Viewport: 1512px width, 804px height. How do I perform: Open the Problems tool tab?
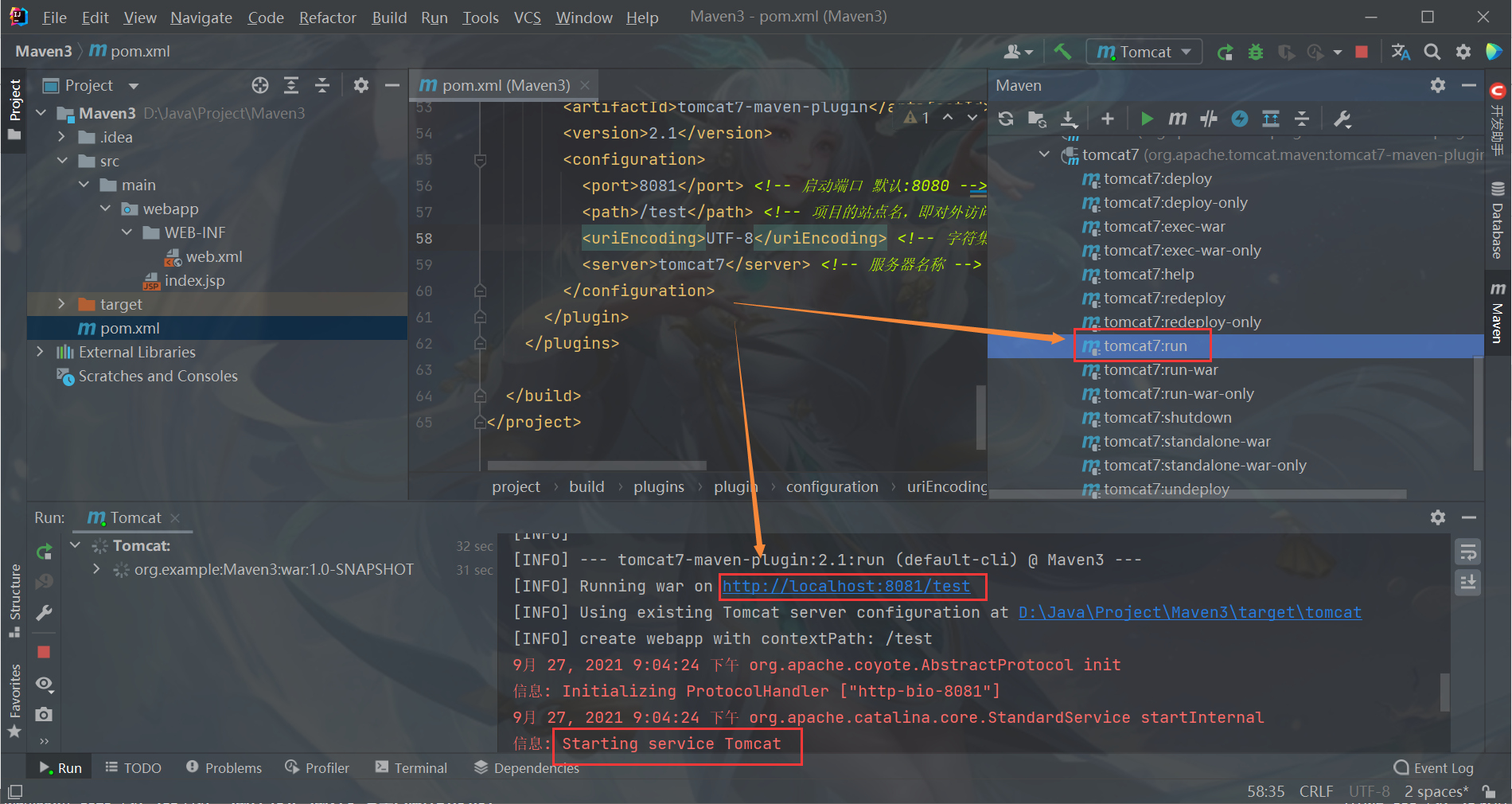click(224, 768)
